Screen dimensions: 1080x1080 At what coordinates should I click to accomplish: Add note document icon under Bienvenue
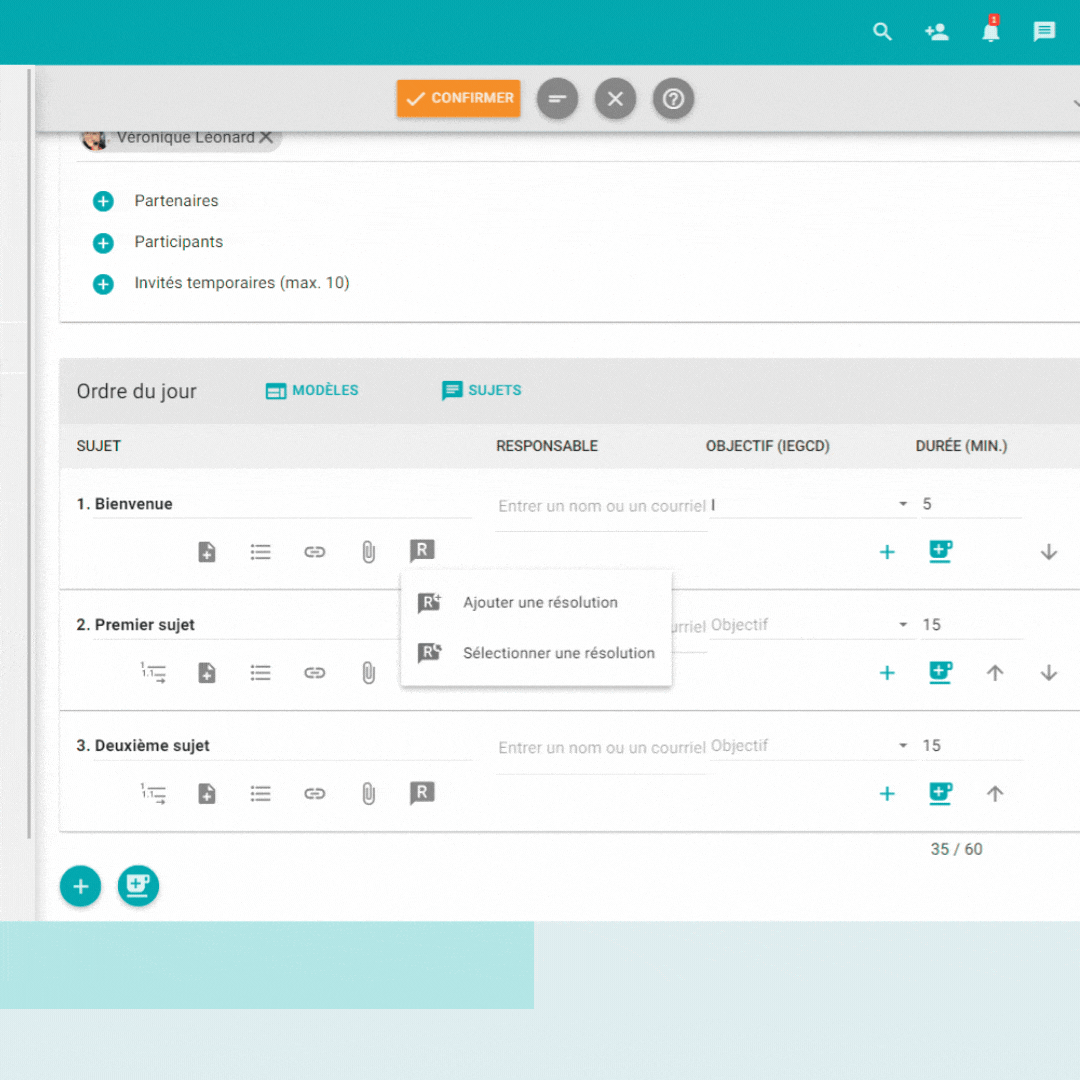click(x=207, y=552)
